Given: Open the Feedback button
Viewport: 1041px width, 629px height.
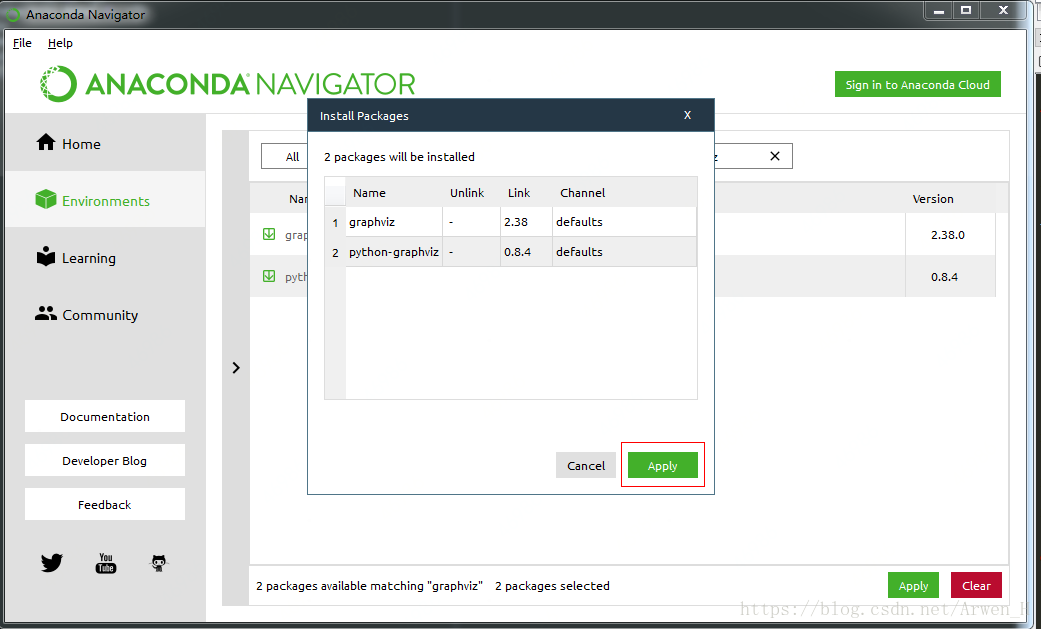Looking at the screenshot, I should click(x=105, y=504).
